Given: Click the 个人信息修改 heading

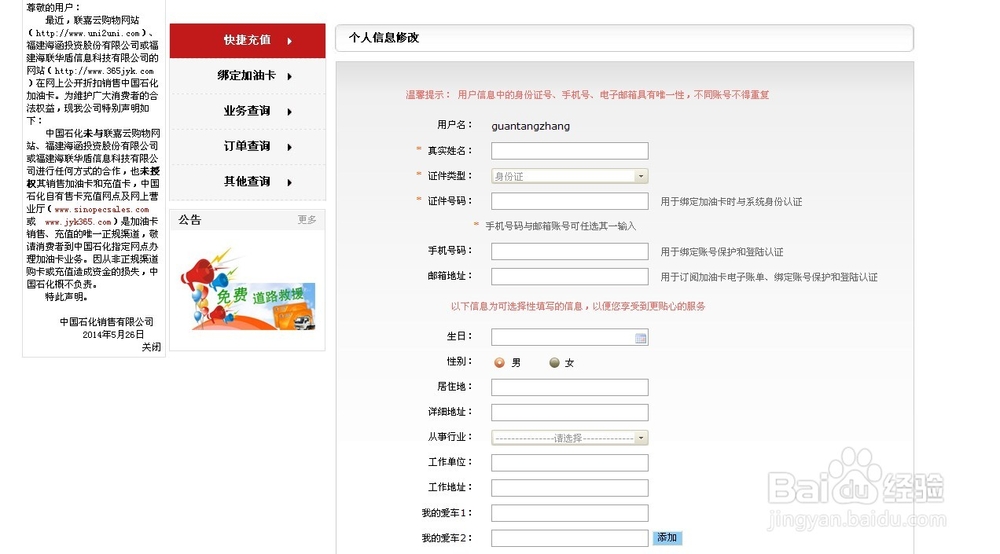Looking at the screenshot, I should [x=384, y=38].
